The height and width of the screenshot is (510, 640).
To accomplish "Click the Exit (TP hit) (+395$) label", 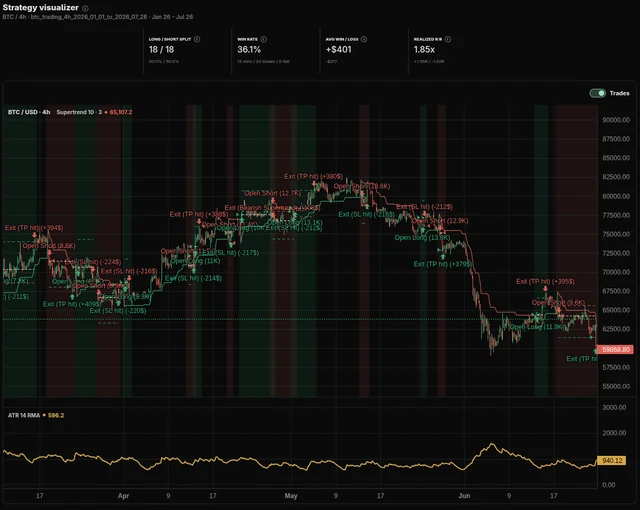I will pyautogui.click(x=545, y=282).
